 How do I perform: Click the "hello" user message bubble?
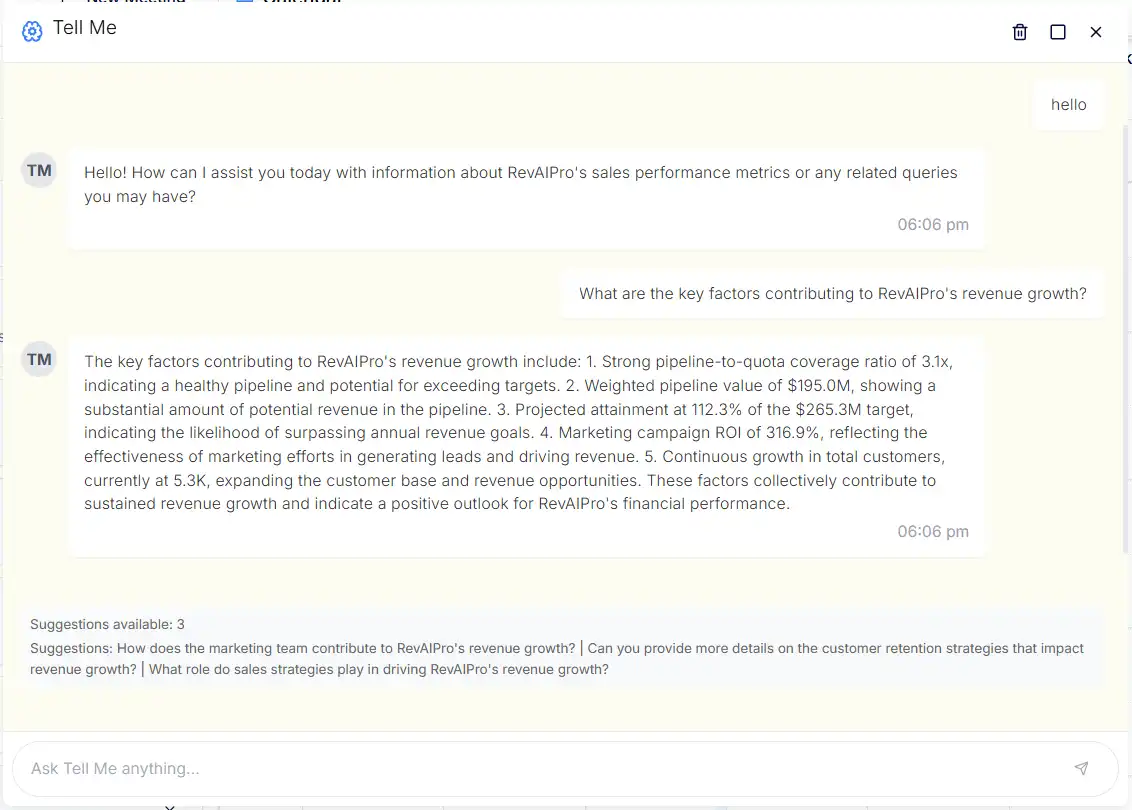(1068, 104)
